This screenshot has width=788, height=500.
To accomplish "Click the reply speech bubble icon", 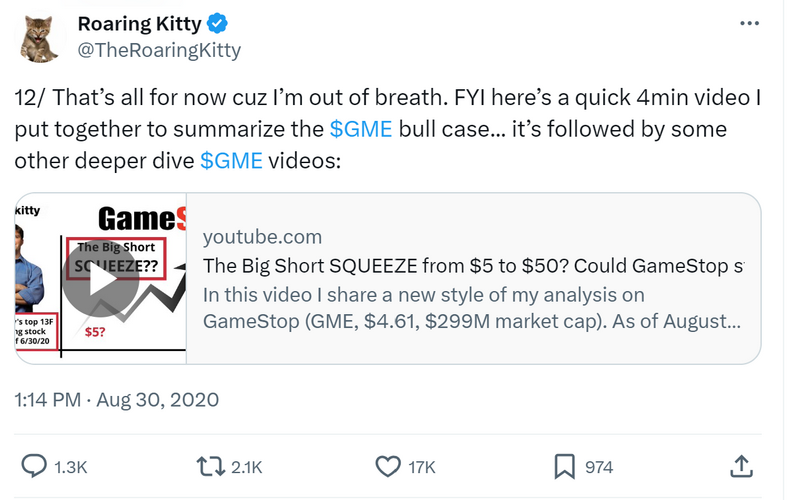I will coord(34,466).
